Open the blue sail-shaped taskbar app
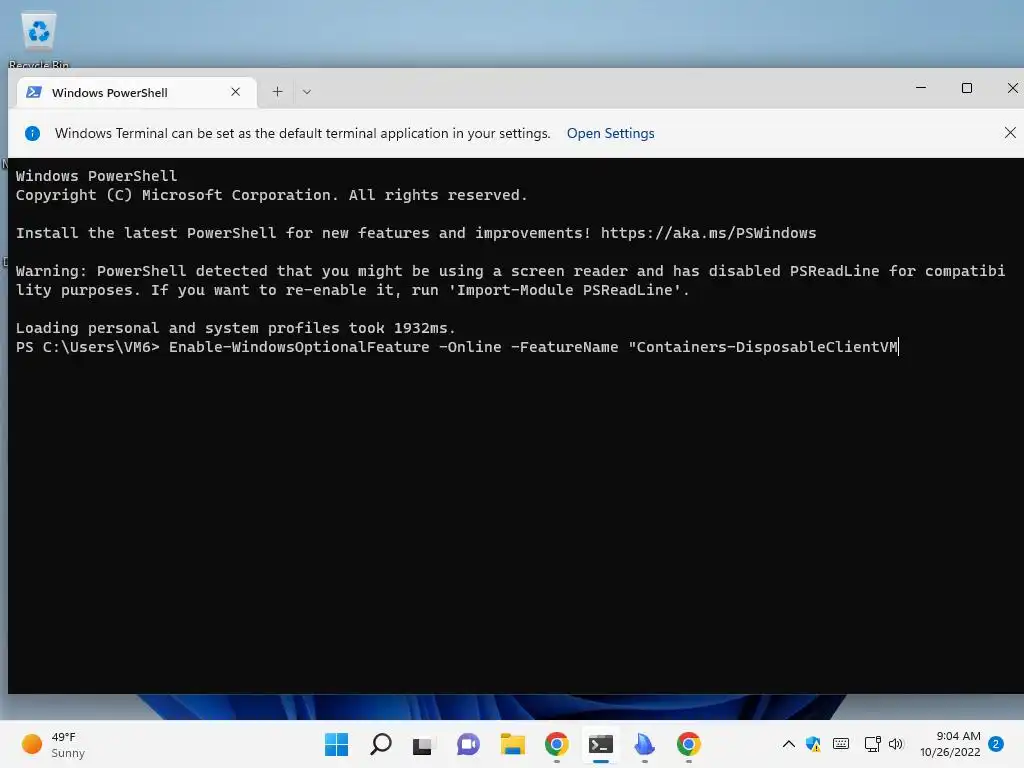This screenshot has width=1024, height=768. pos(644,744)
